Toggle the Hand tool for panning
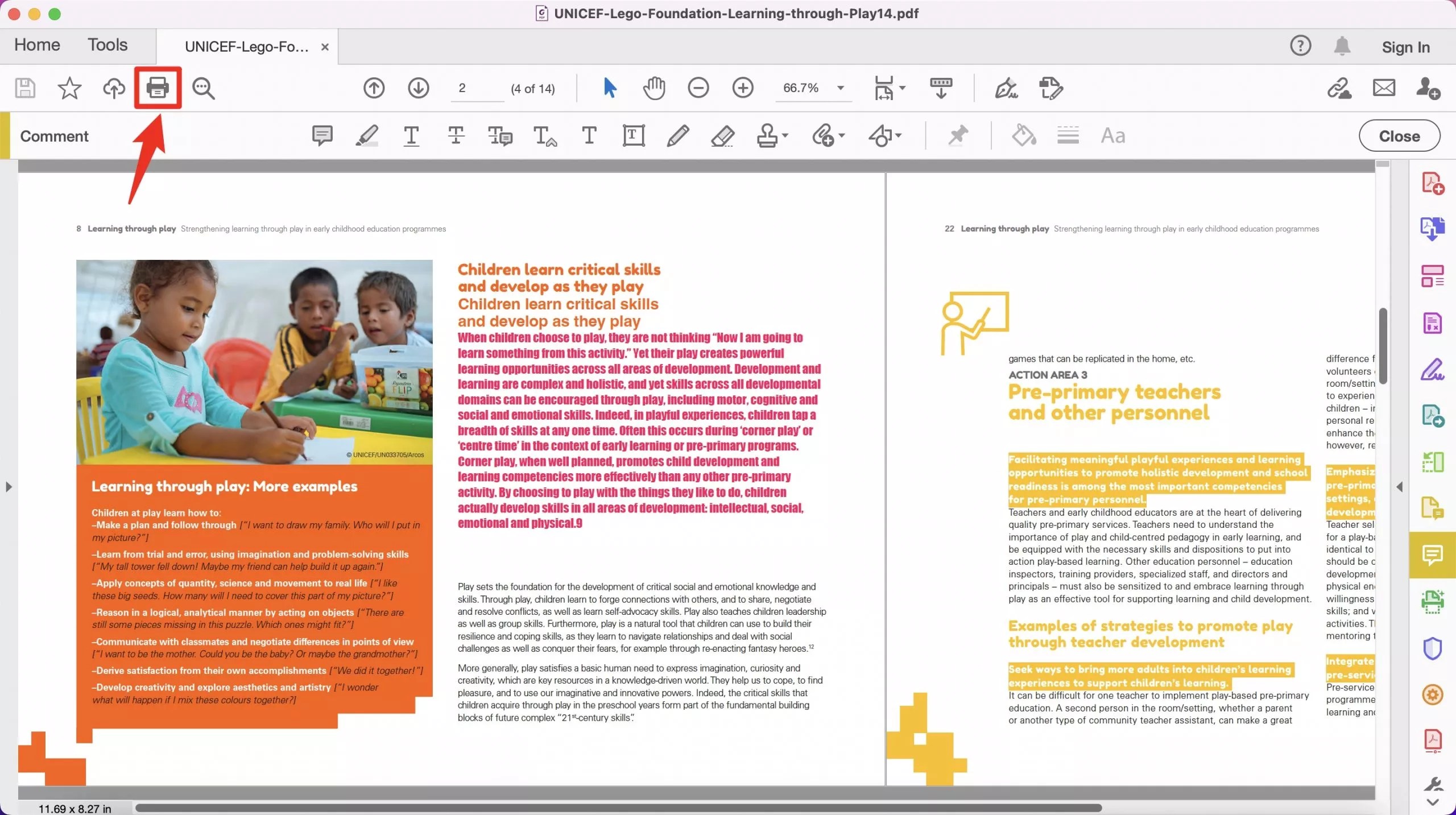 (x=653, y=88)
